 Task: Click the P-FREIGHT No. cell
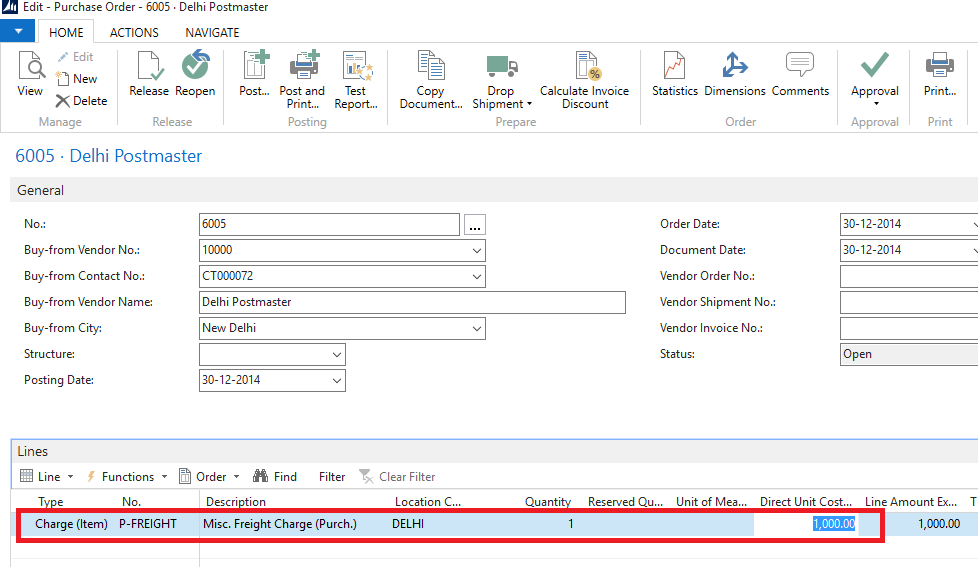point(148,524)
